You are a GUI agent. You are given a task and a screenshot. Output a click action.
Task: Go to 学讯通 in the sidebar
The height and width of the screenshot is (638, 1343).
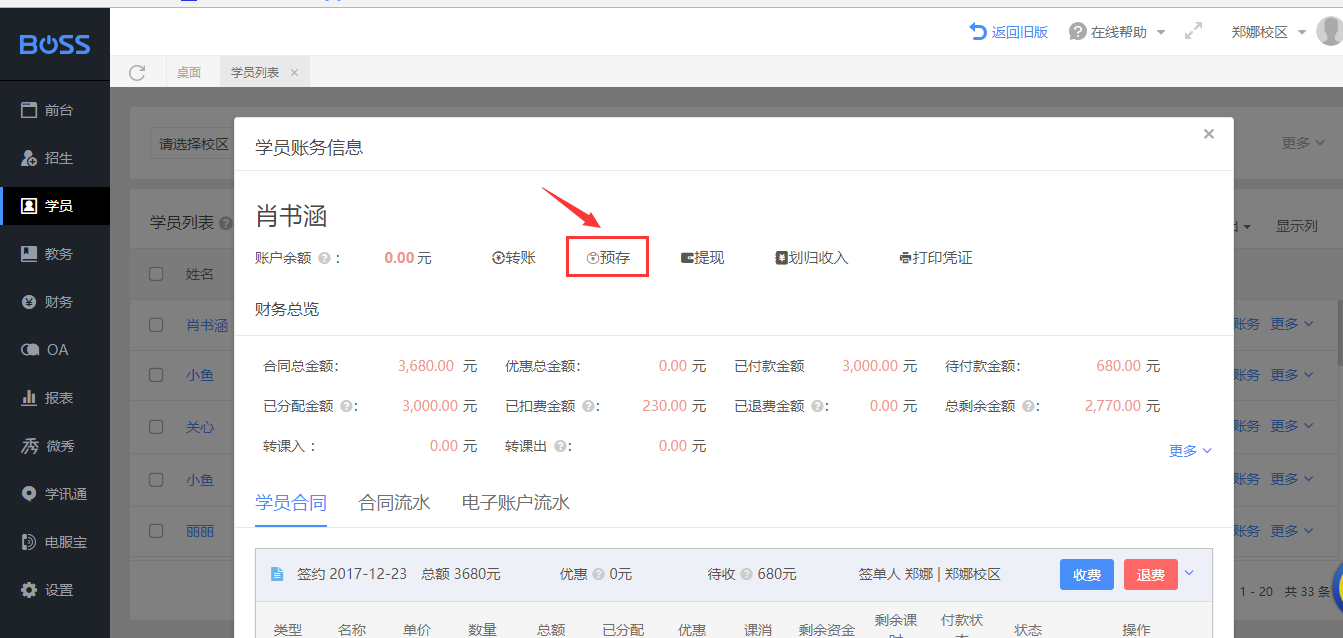[55, 494]
